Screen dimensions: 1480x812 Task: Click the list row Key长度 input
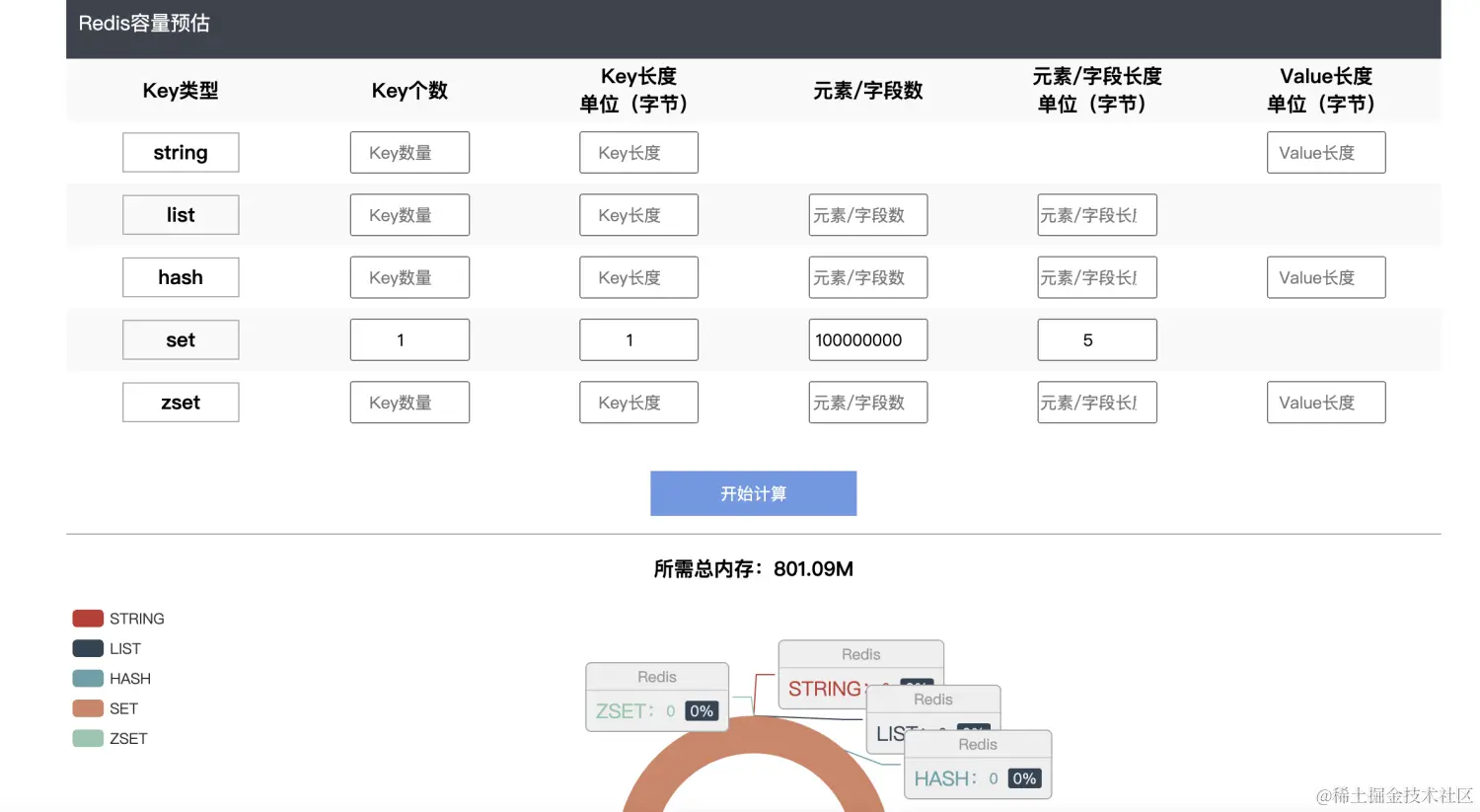(638, 215)
